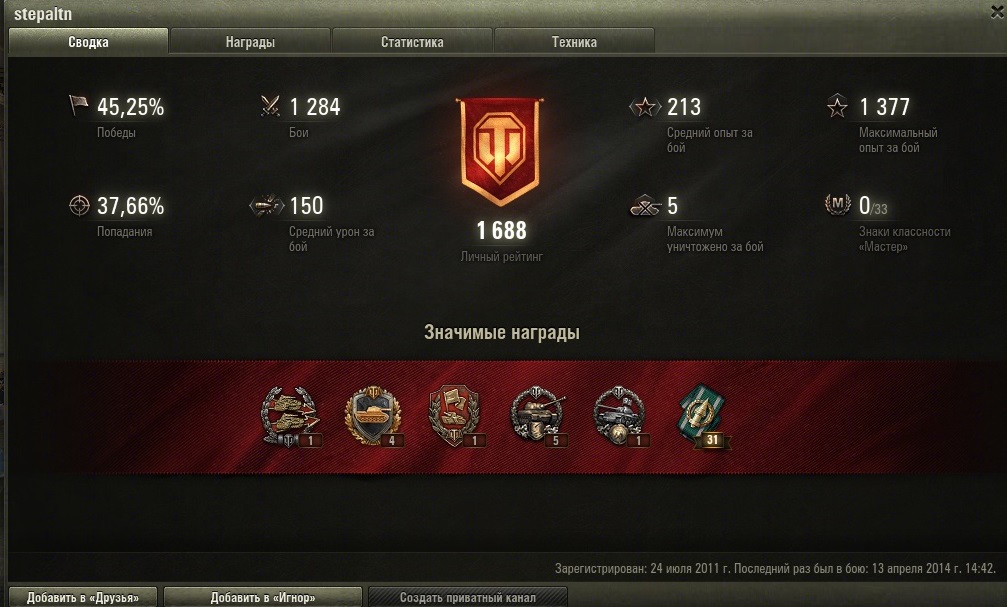Click the maximum experience star icon
This screenshot has height=607, width=1007.
click(x=837, y=107)
